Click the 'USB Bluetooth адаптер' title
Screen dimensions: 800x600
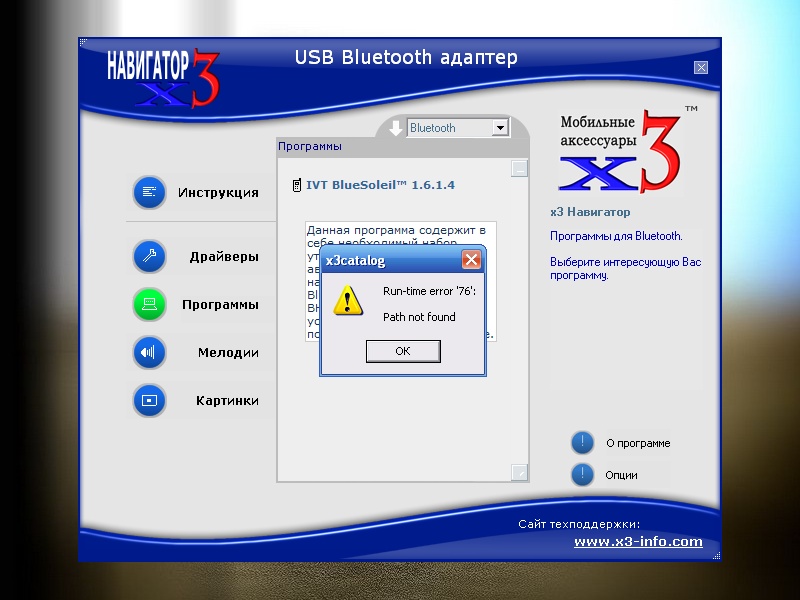click(406, 57)
